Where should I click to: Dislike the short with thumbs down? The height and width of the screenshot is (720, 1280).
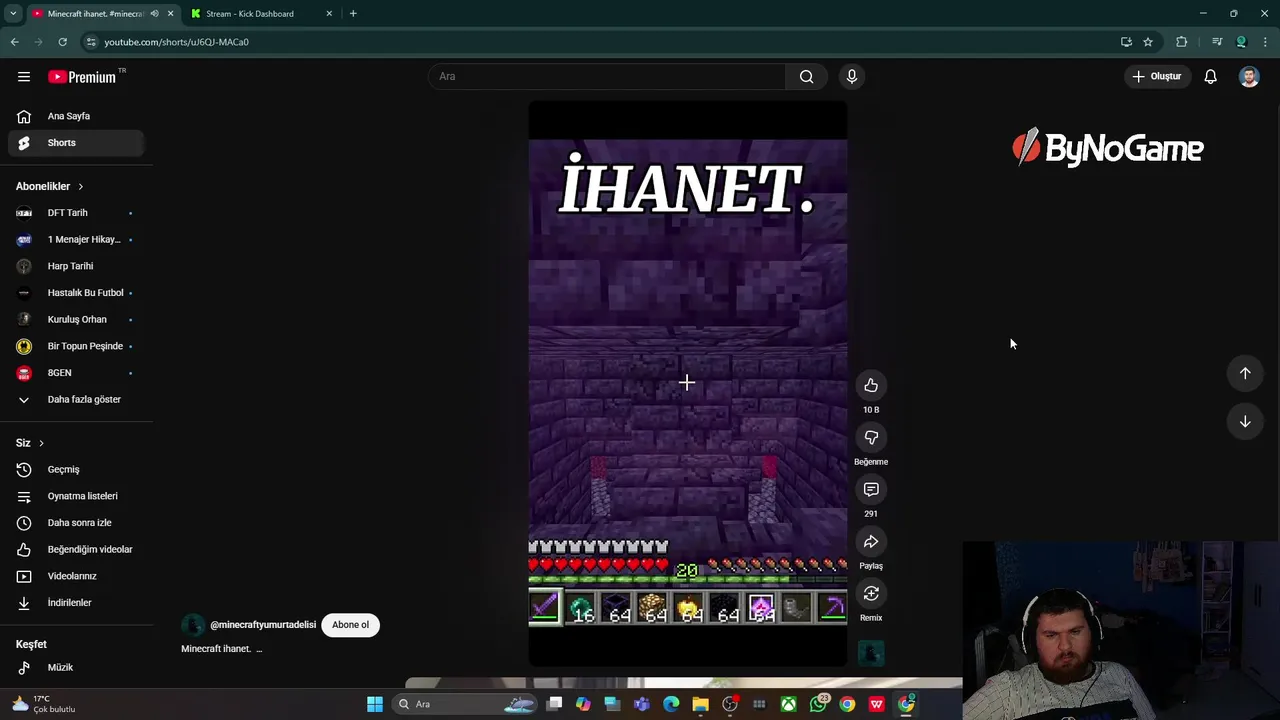[871, 437]
